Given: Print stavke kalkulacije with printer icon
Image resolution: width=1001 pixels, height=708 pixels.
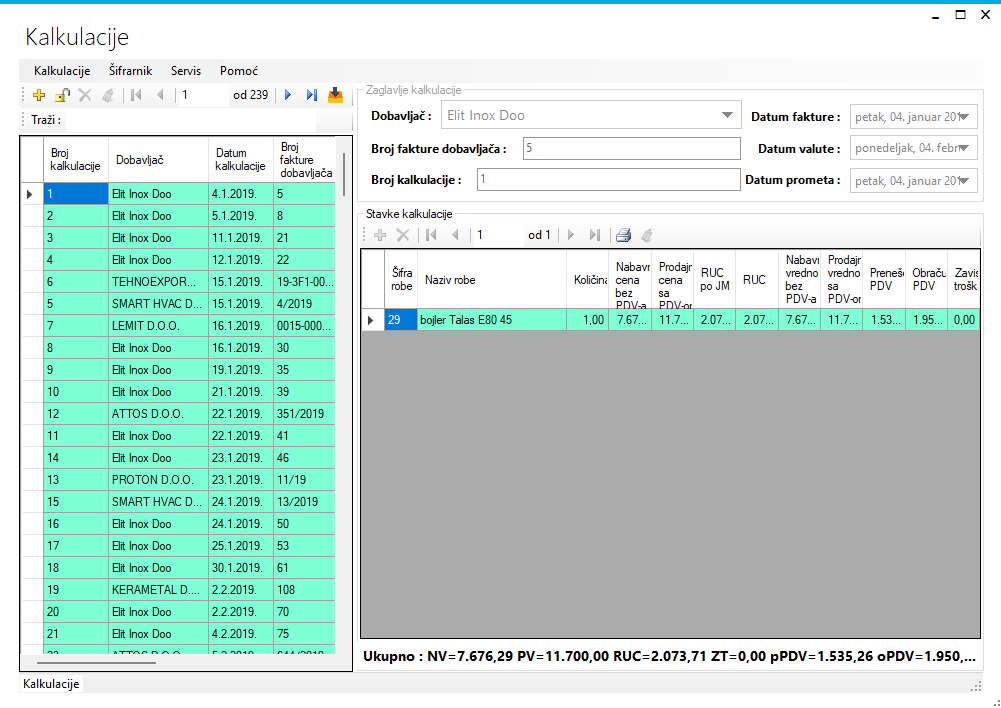Looking at the screenshot, I should [623, 235].
